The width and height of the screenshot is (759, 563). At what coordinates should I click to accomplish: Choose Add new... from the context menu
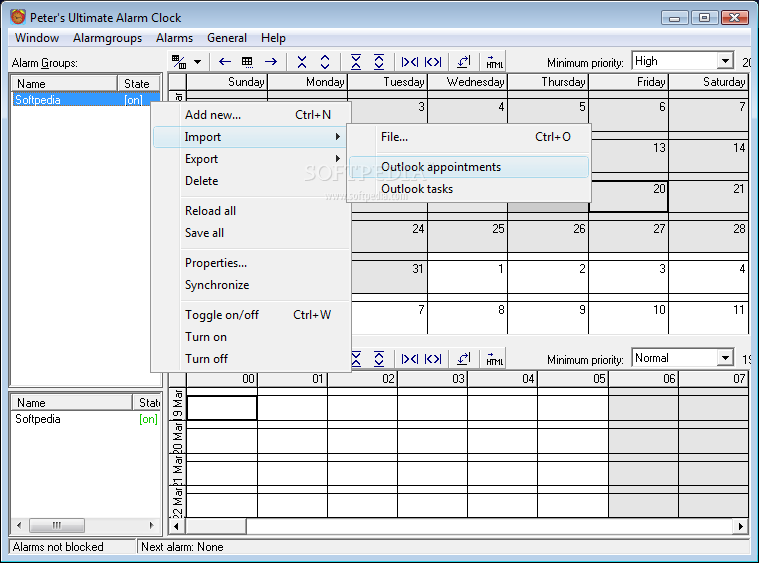252,115
